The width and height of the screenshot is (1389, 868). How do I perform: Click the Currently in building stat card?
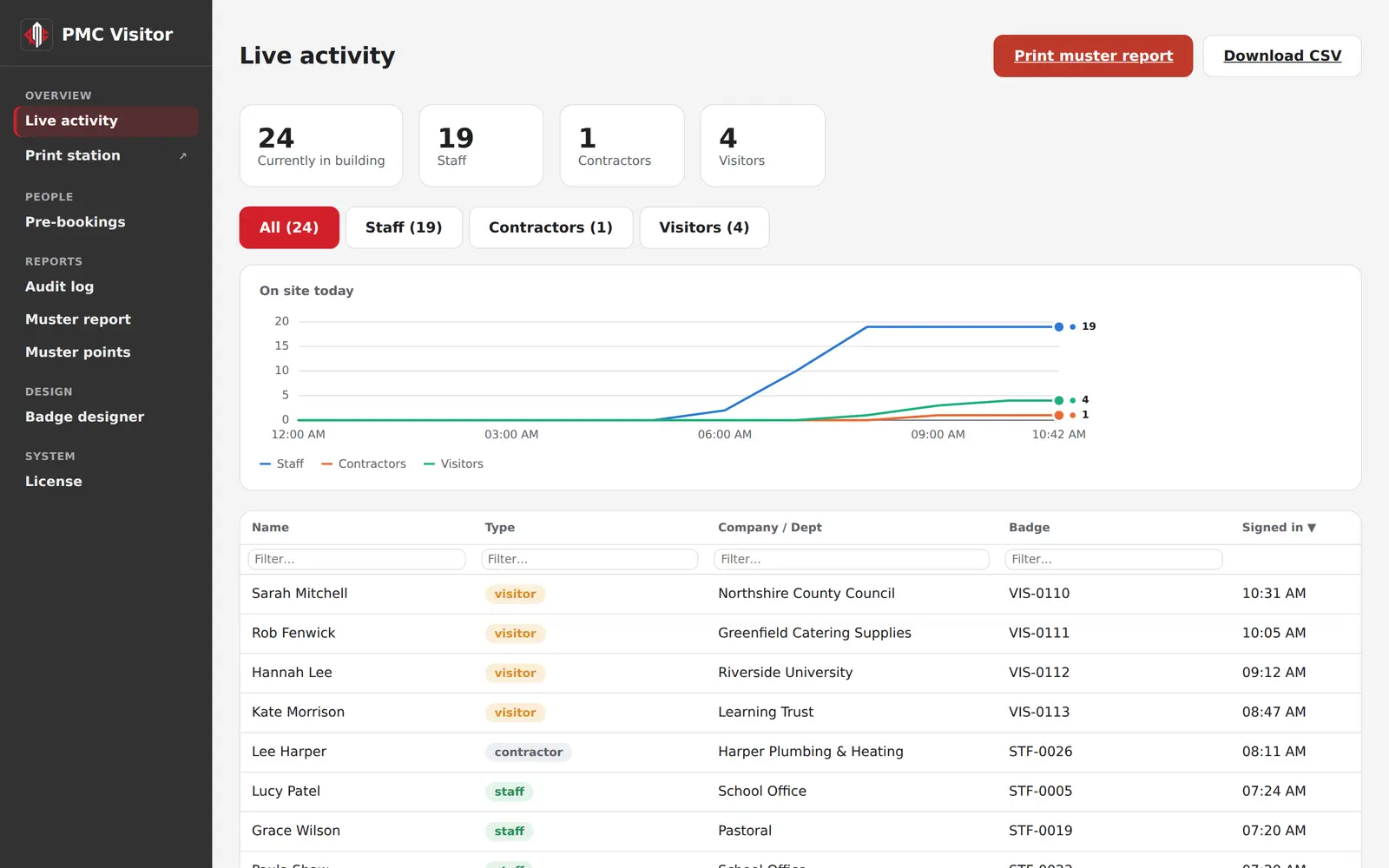click(x=321, y=146)
